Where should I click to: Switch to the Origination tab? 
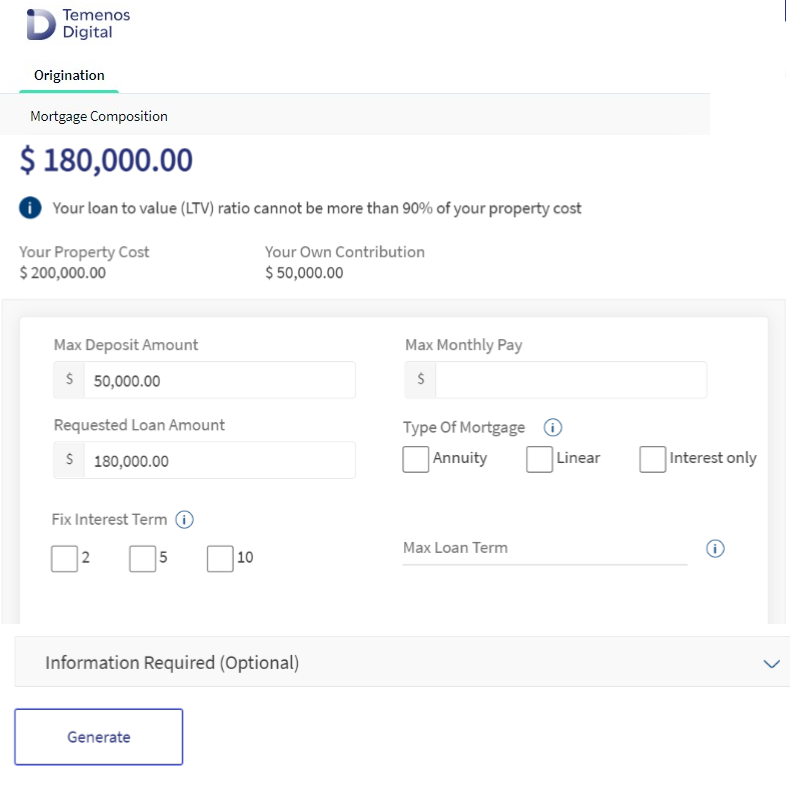pos(69,76)
